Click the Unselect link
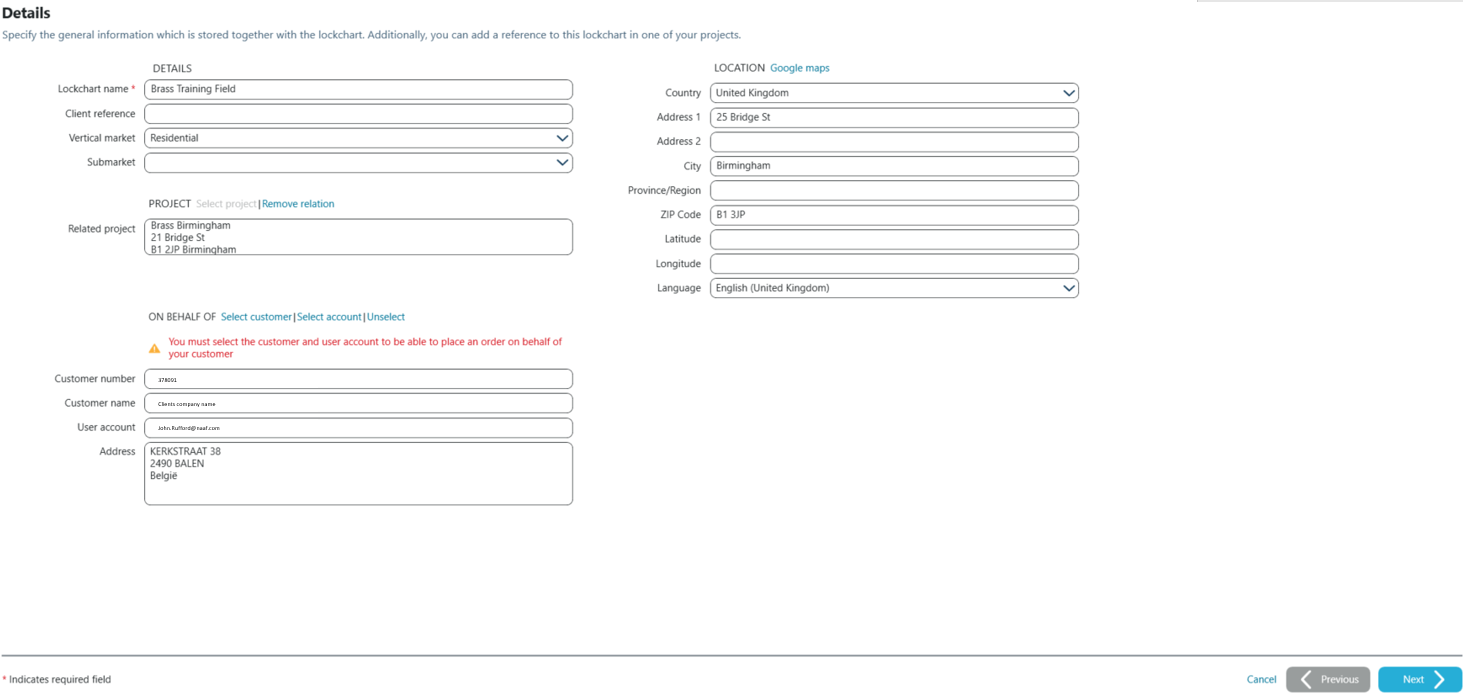Screen dimensions: 1463x696 [x=386, y=317]
